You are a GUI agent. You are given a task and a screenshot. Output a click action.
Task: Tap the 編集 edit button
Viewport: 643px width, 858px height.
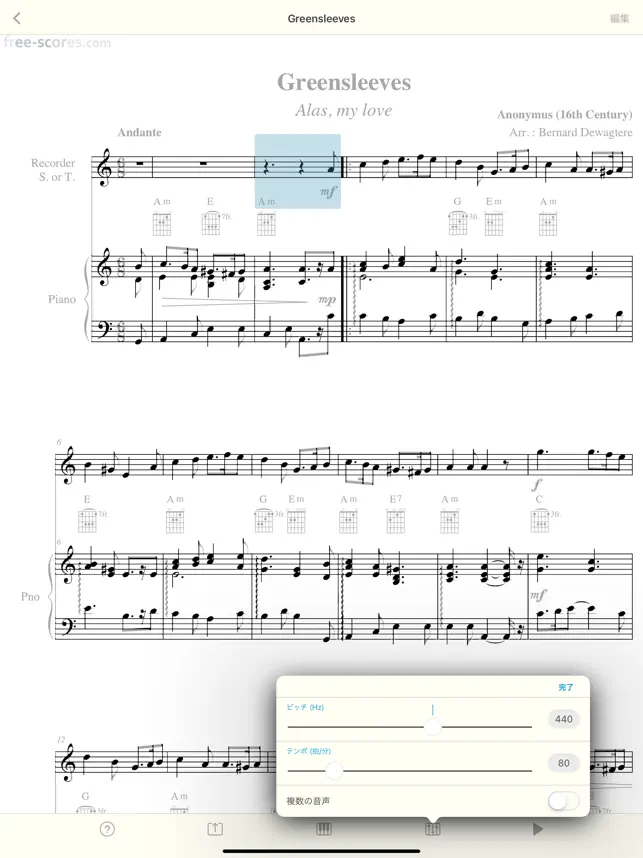[x=619, y=19]
